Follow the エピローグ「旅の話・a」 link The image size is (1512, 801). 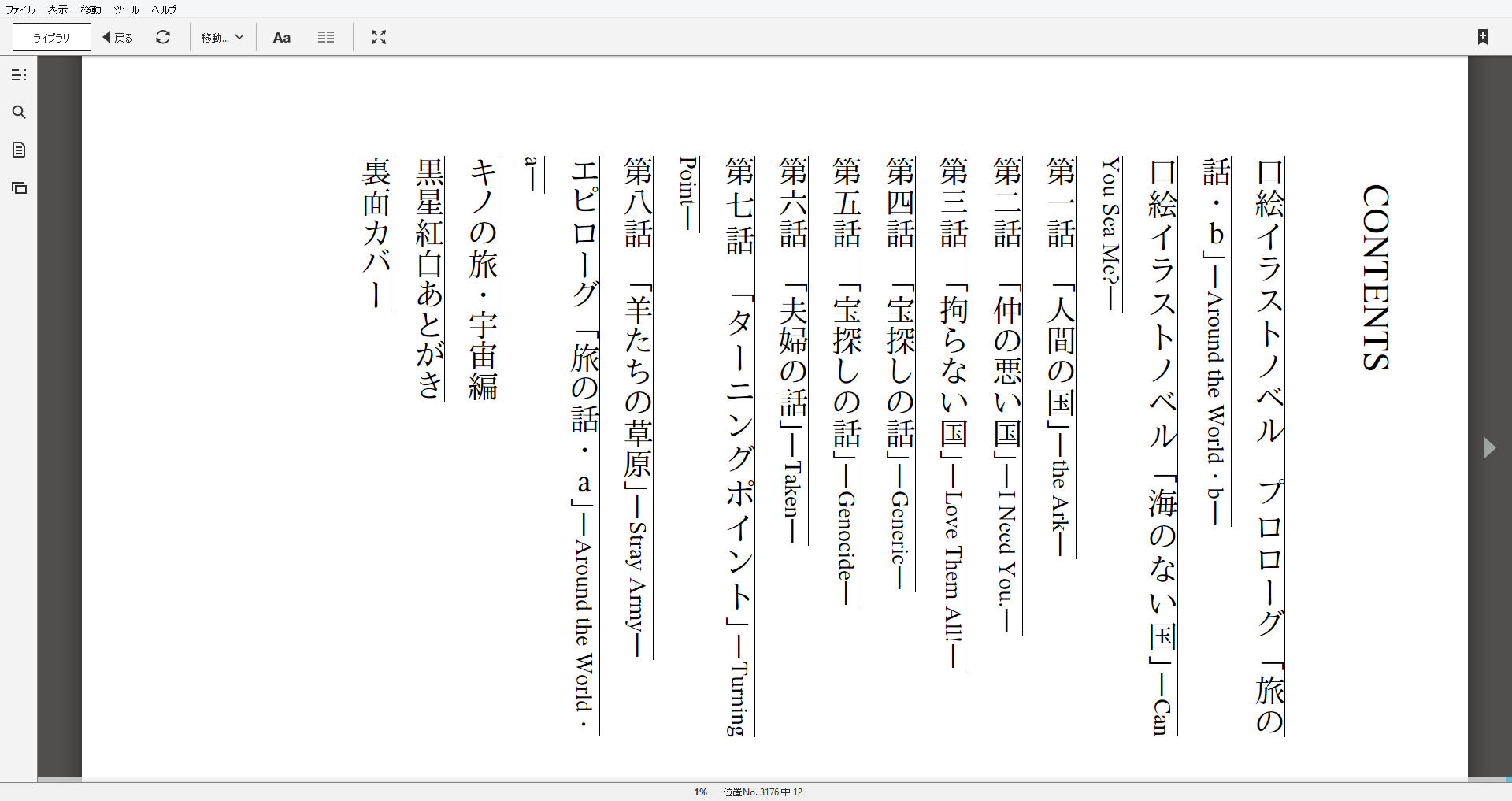(x=585, y=447)
